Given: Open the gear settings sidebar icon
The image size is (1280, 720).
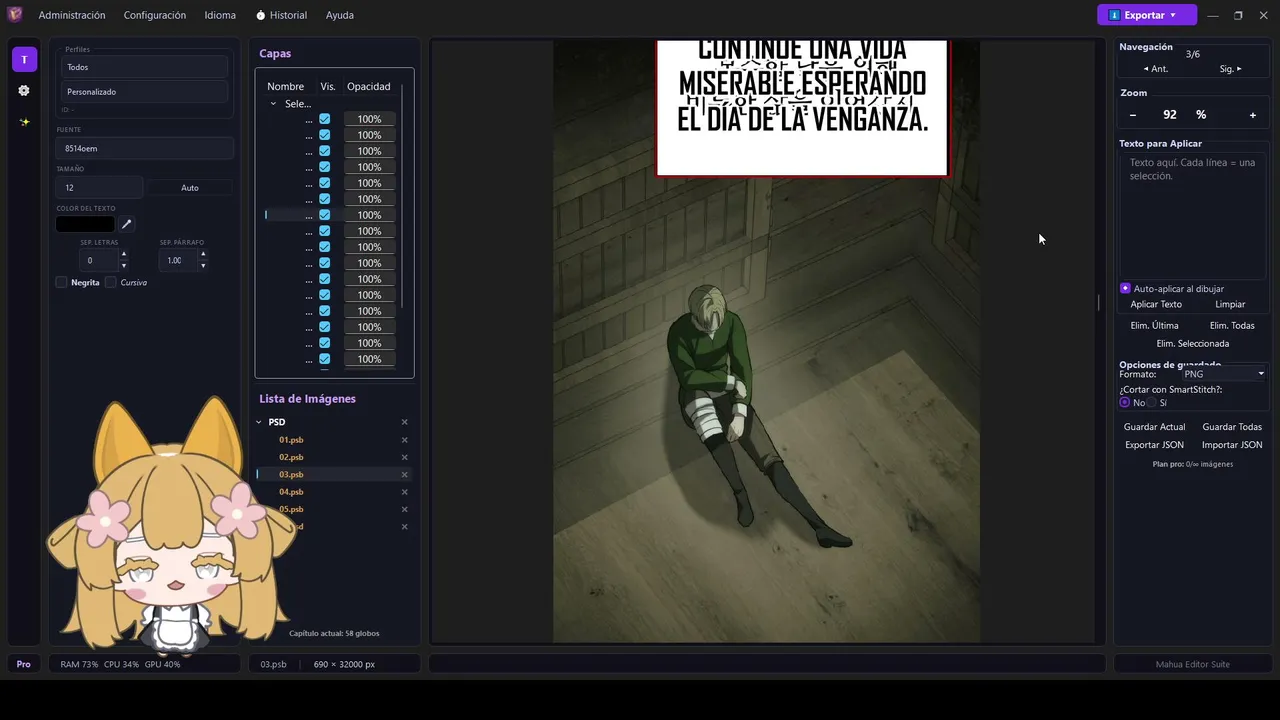Looking at the screenshot, I should 24,90.
